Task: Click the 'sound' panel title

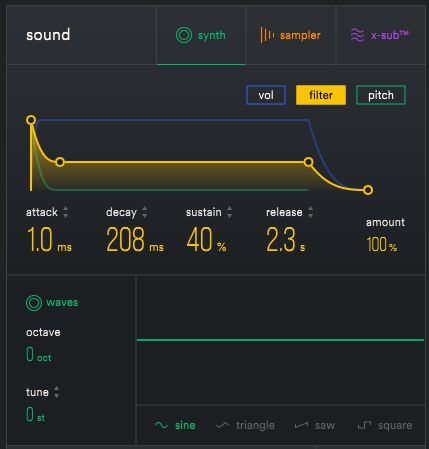Action: [x=48, y=35]
